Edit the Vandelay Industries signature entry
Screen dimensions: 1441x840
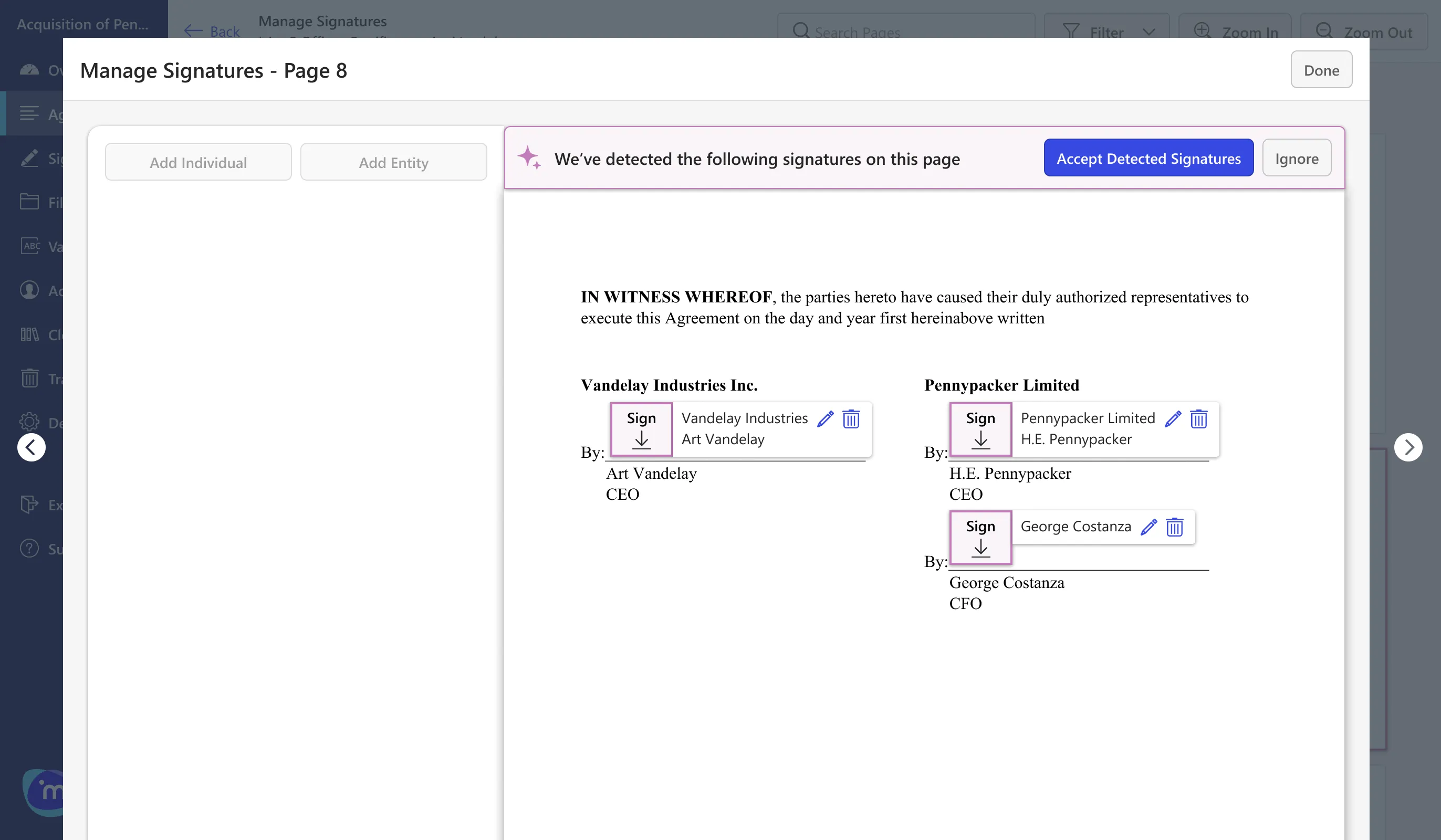click(x=825, y=418)
